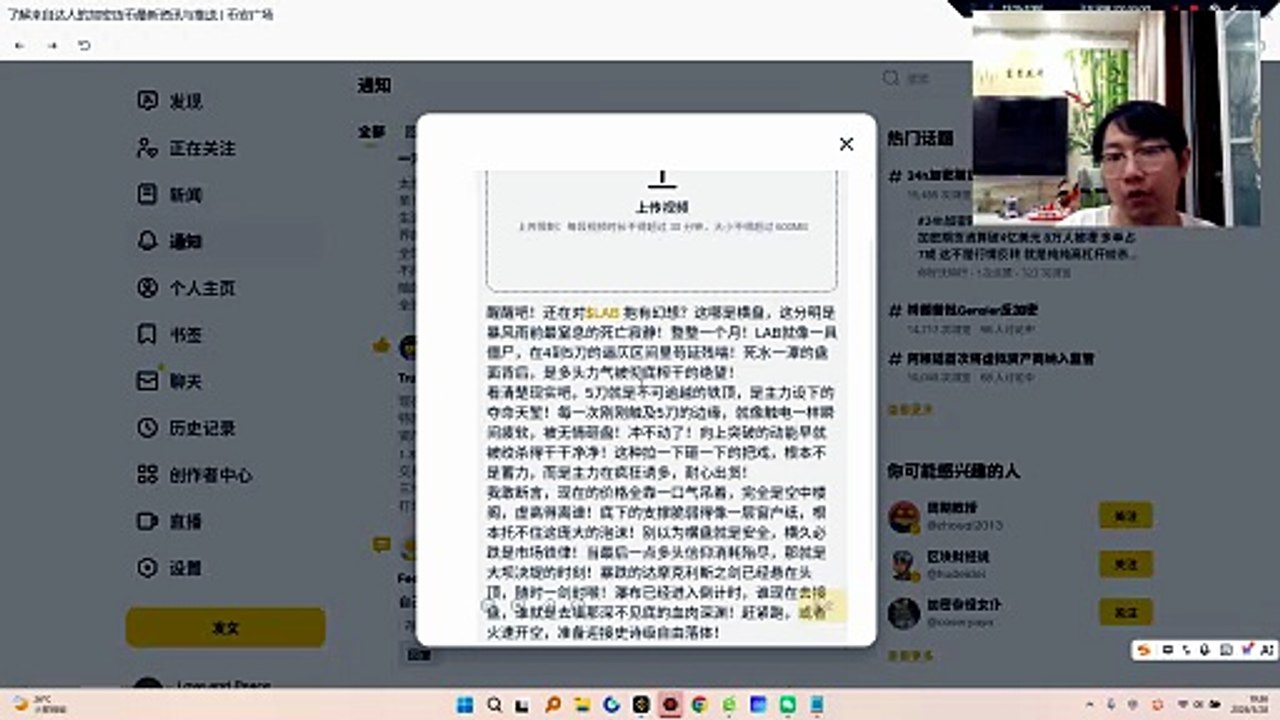Viewport: 1280px width, 720px height.
Task: Go back with the browser back arrow
Action: 20,46
